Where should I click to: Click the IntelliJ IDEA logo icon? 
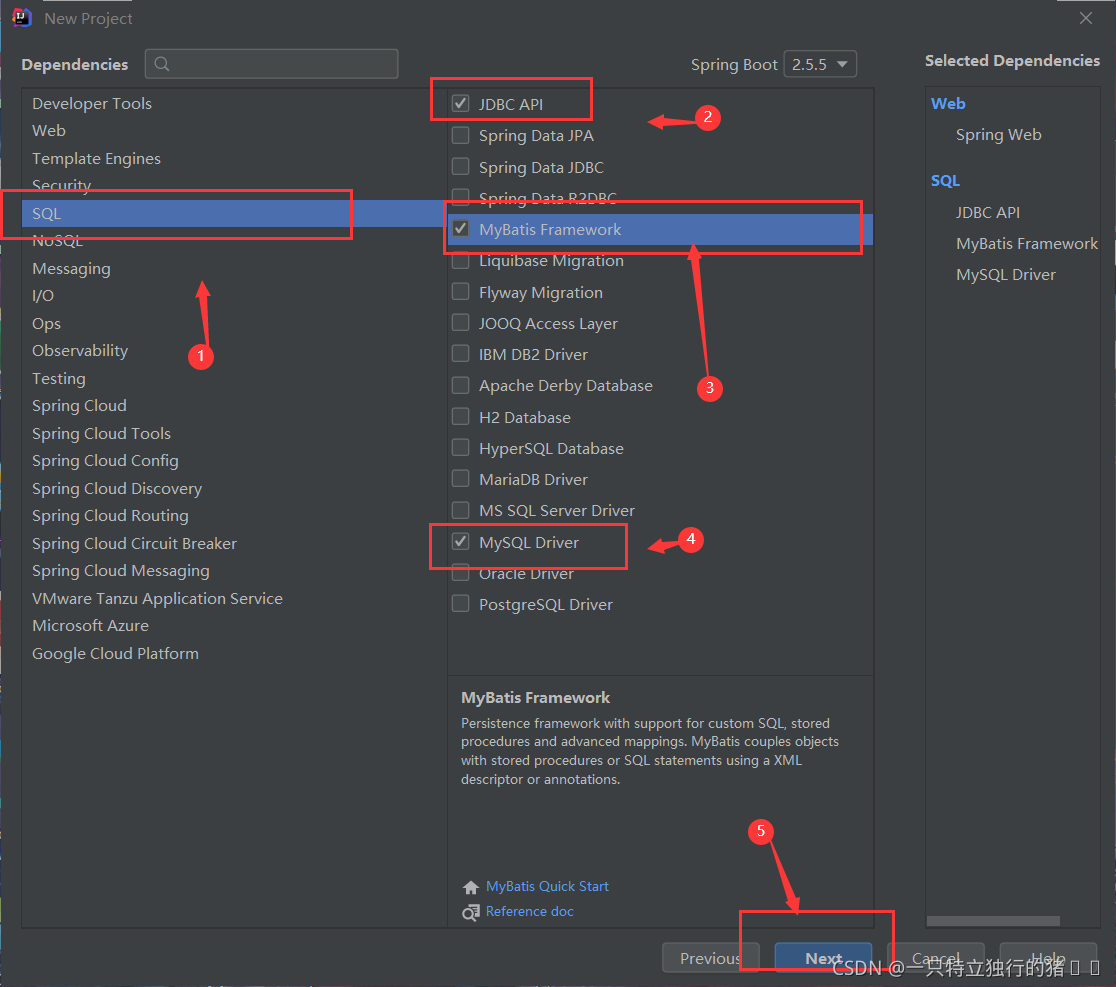(21, 18)
